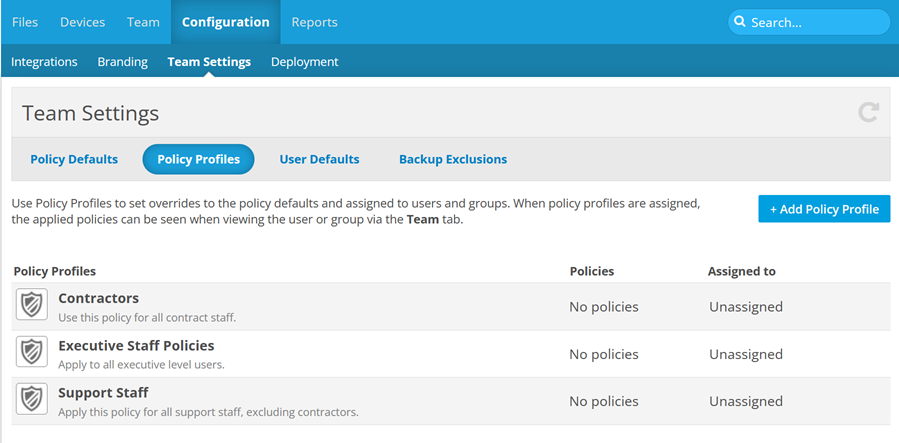Switch to Policy Defaults tab

tap(74, 159)
